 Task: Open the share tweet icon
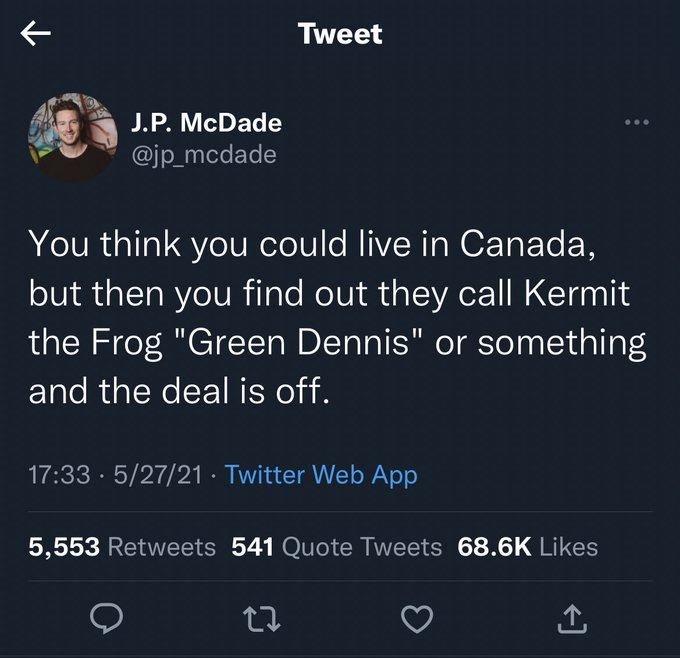pyautogui.click(x=570, y=621)
